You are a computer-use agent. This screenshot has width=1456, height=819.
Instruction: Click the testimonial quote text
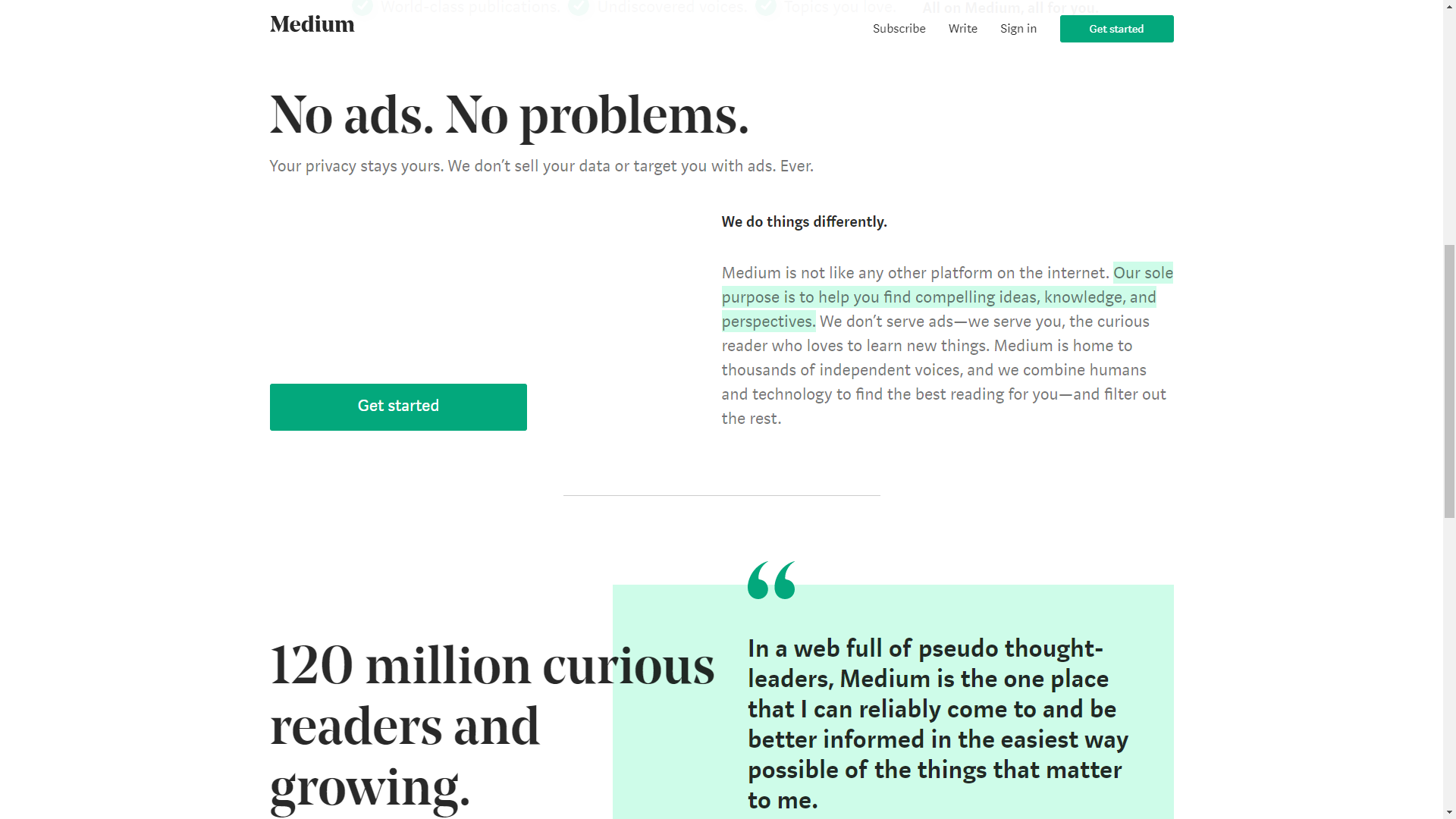[x=937, y=723]
